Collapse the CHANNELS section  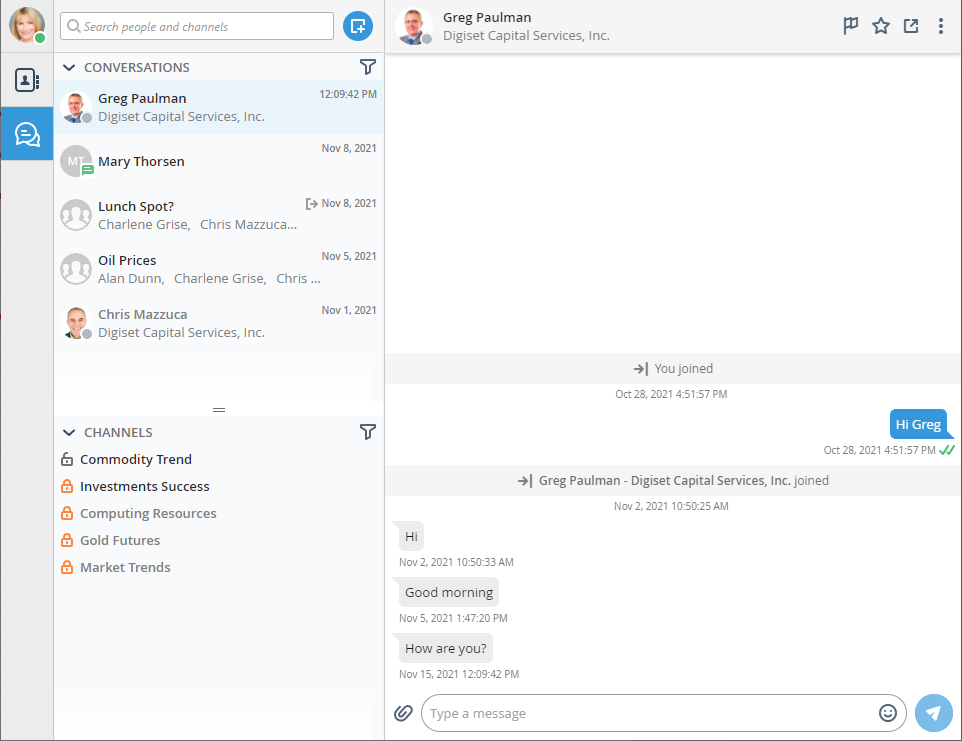[68, 432]
